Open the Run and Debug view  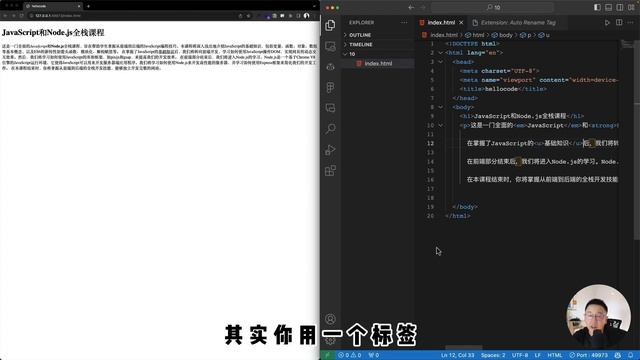click(x=330, y=150)
